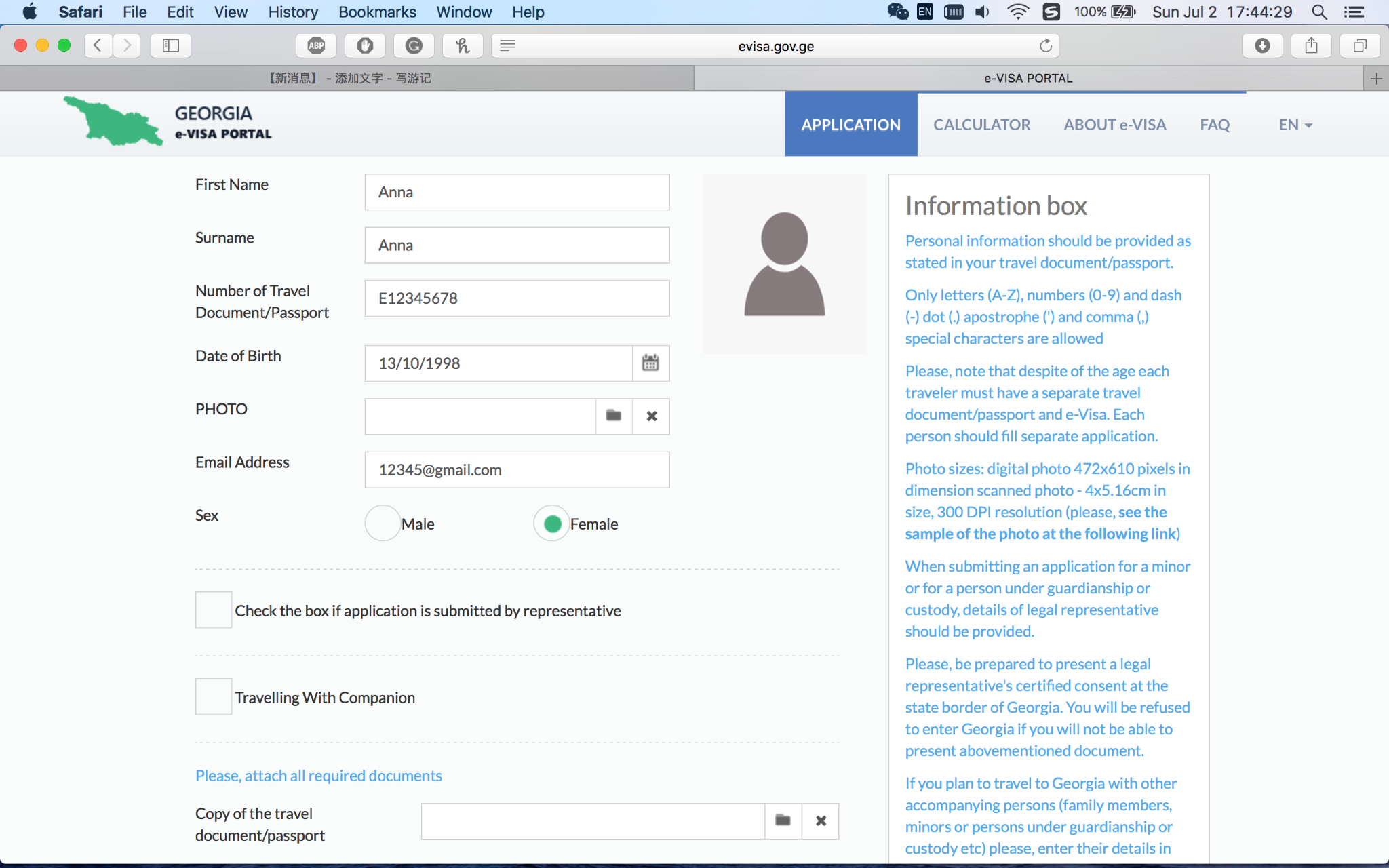The width and height of the screenshot is (1389, 868).
Task: Check the submitted by representative box
Action: (214, 610)
